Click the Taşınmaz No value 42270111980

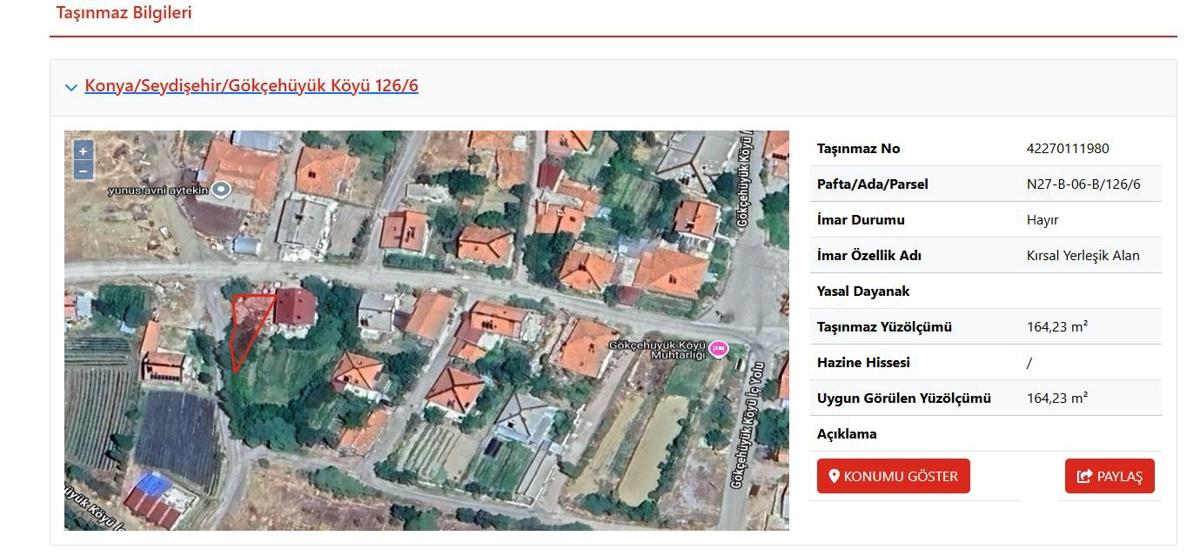pos(1067,149)
